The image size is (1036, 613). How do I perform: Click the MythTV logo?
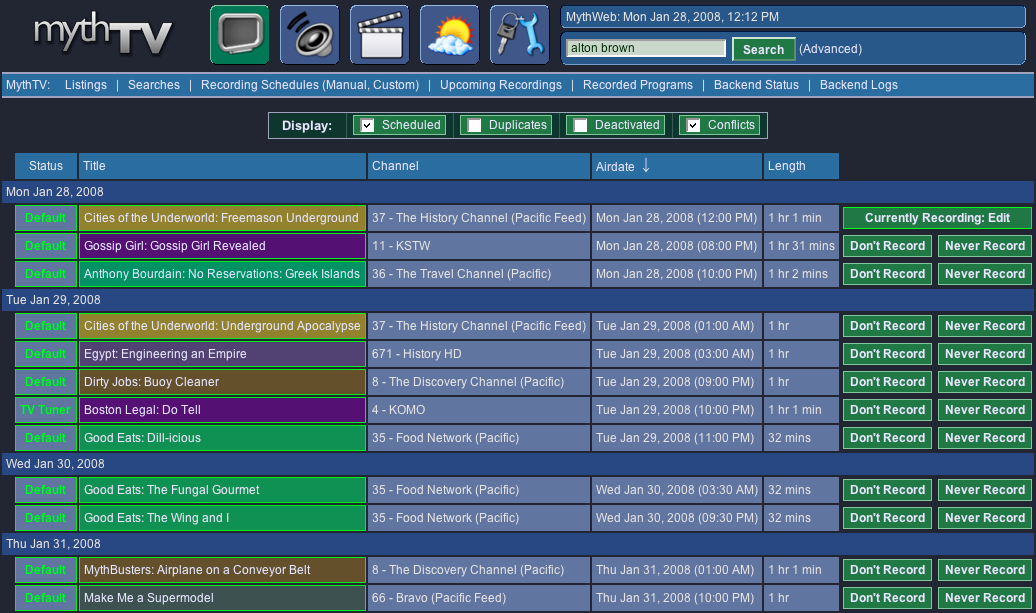[x=103, y=36]
